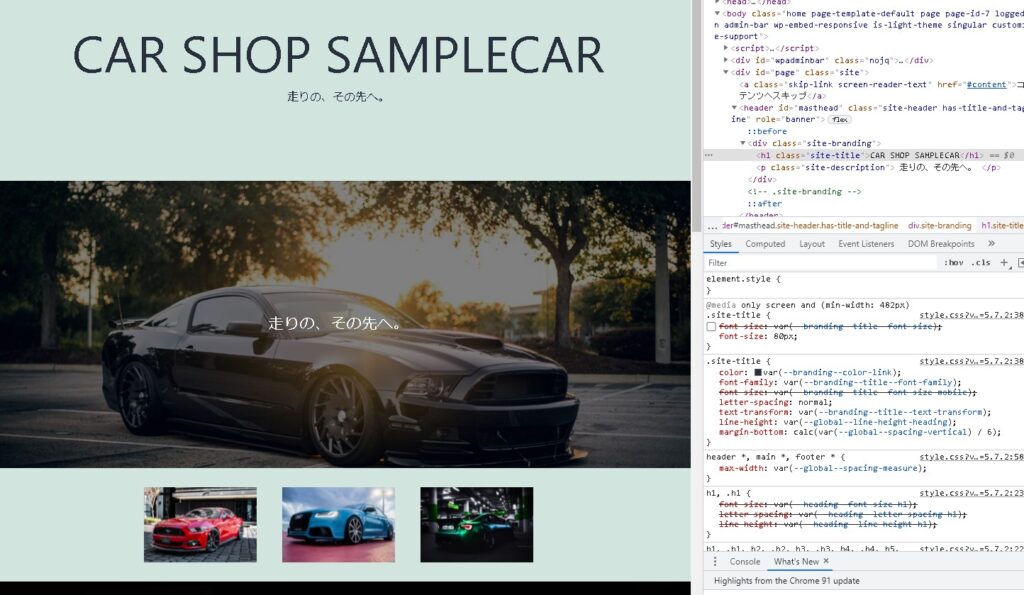Close the What's New drawer tab
The image size is (1024, 595).
click(x=826, y=562)
